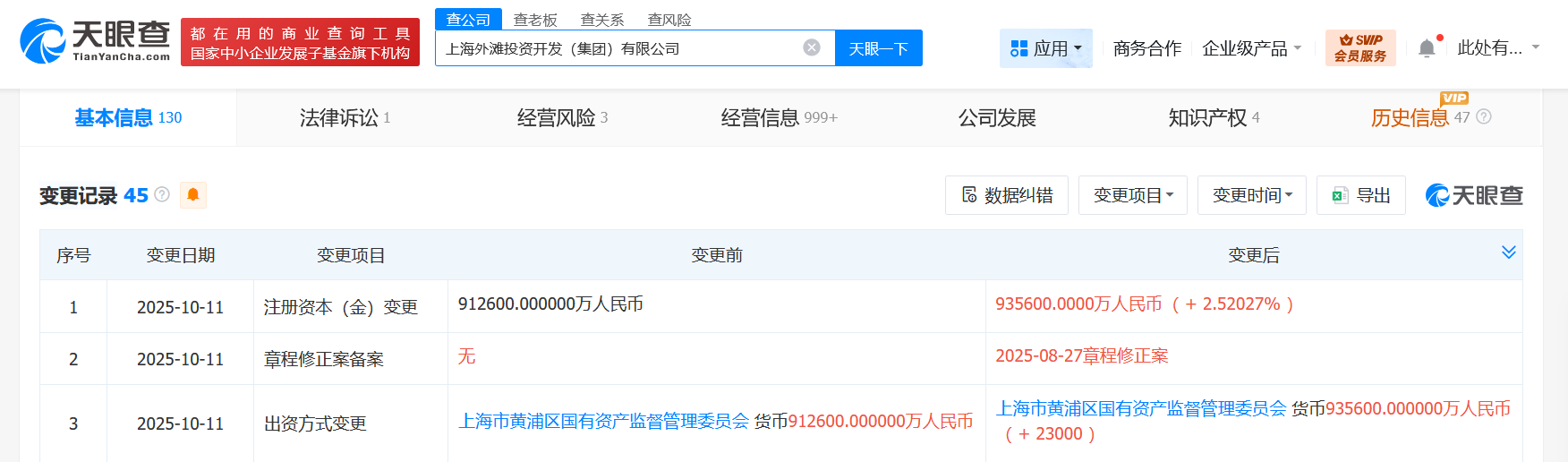Open the 企业级产品 dropdown menu
Image resolution: width=1568 pixels, height=462 pixels.
coord(1251,48)
